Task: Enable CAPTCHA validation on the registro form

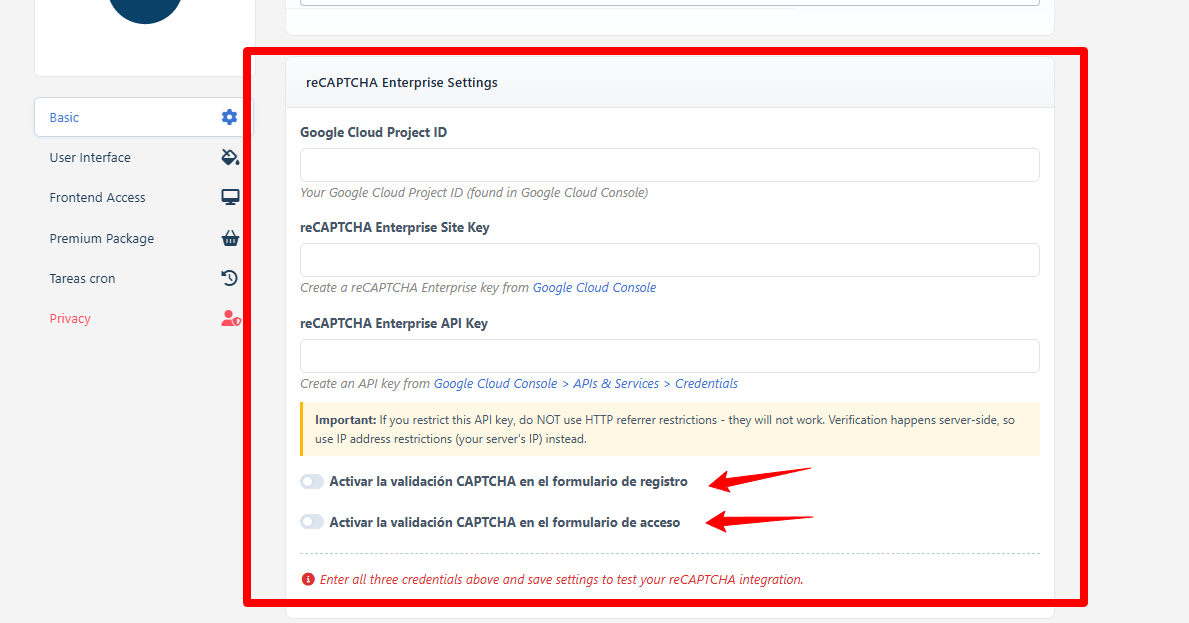Action: (x=312, y=481)
